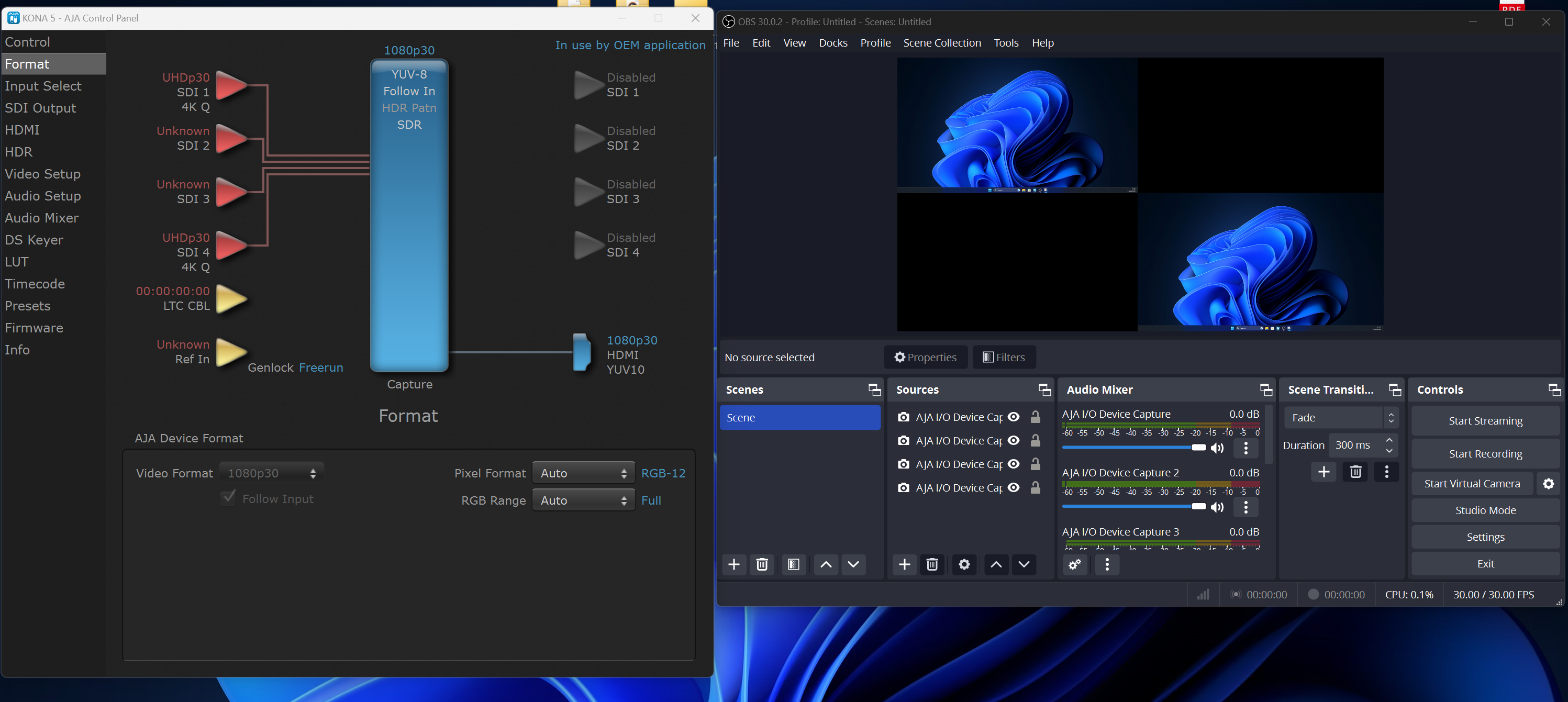
Task: Open advanced audio properties gears icon
Action: [x=1074, y=564]
